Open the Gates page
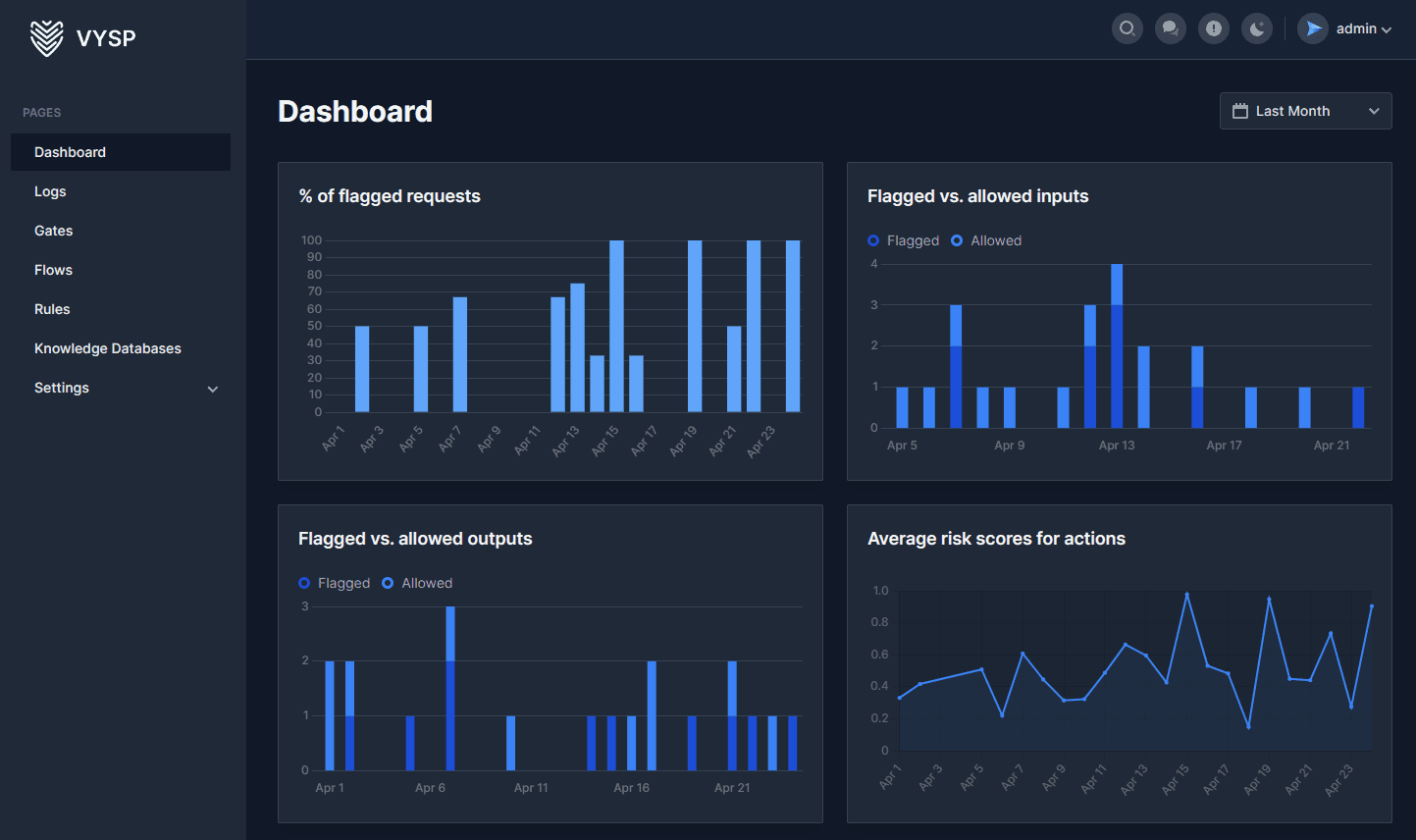The width and height of the screenshot is (1416, 840). [54, 231]
